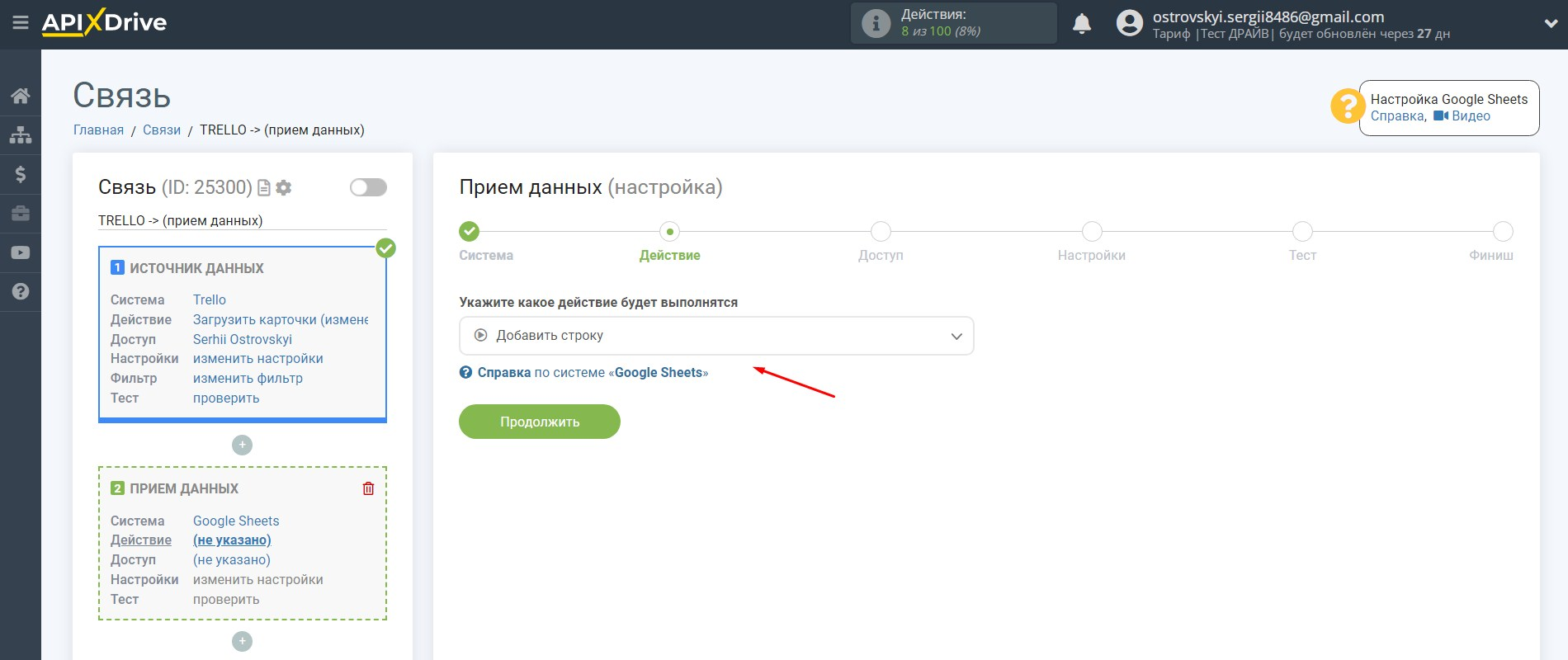Click изменить фильтр link
This screenshot has height=660, width=1568.
pyautogui.click(x=248, y=378)
